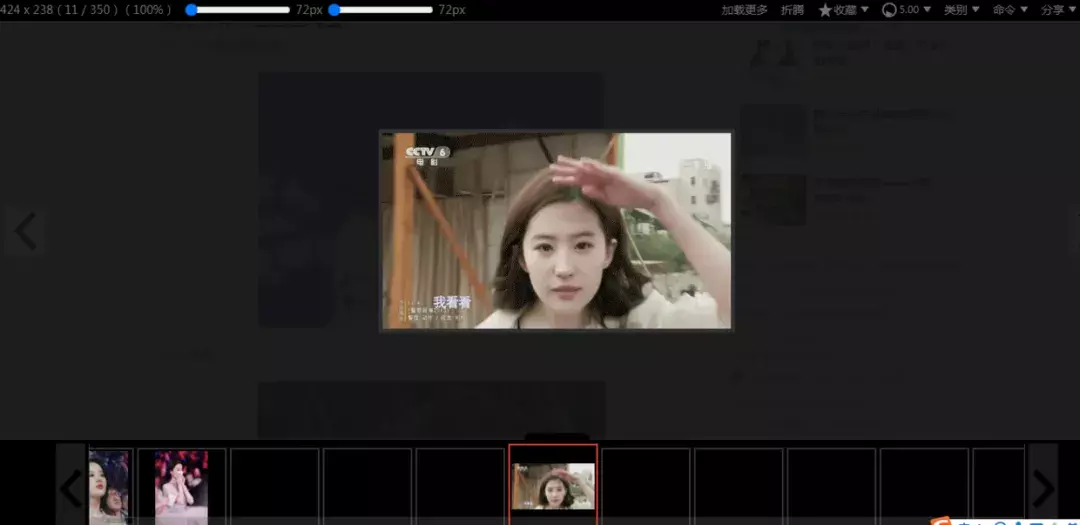The height and width of the screenshot is (525, 1080).
Task: Select the first thumbnail in the strip
Action: (109, 486)
